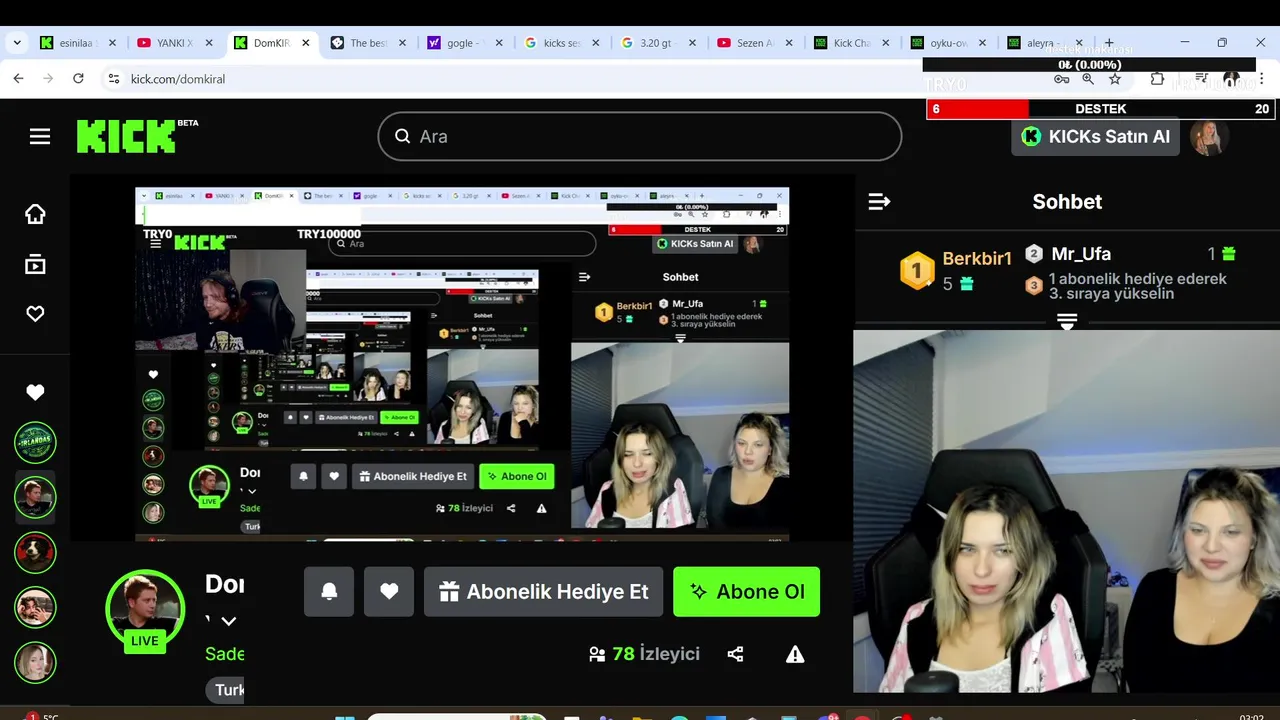Open the password key icon in address bar

[x=1061, y=79]
